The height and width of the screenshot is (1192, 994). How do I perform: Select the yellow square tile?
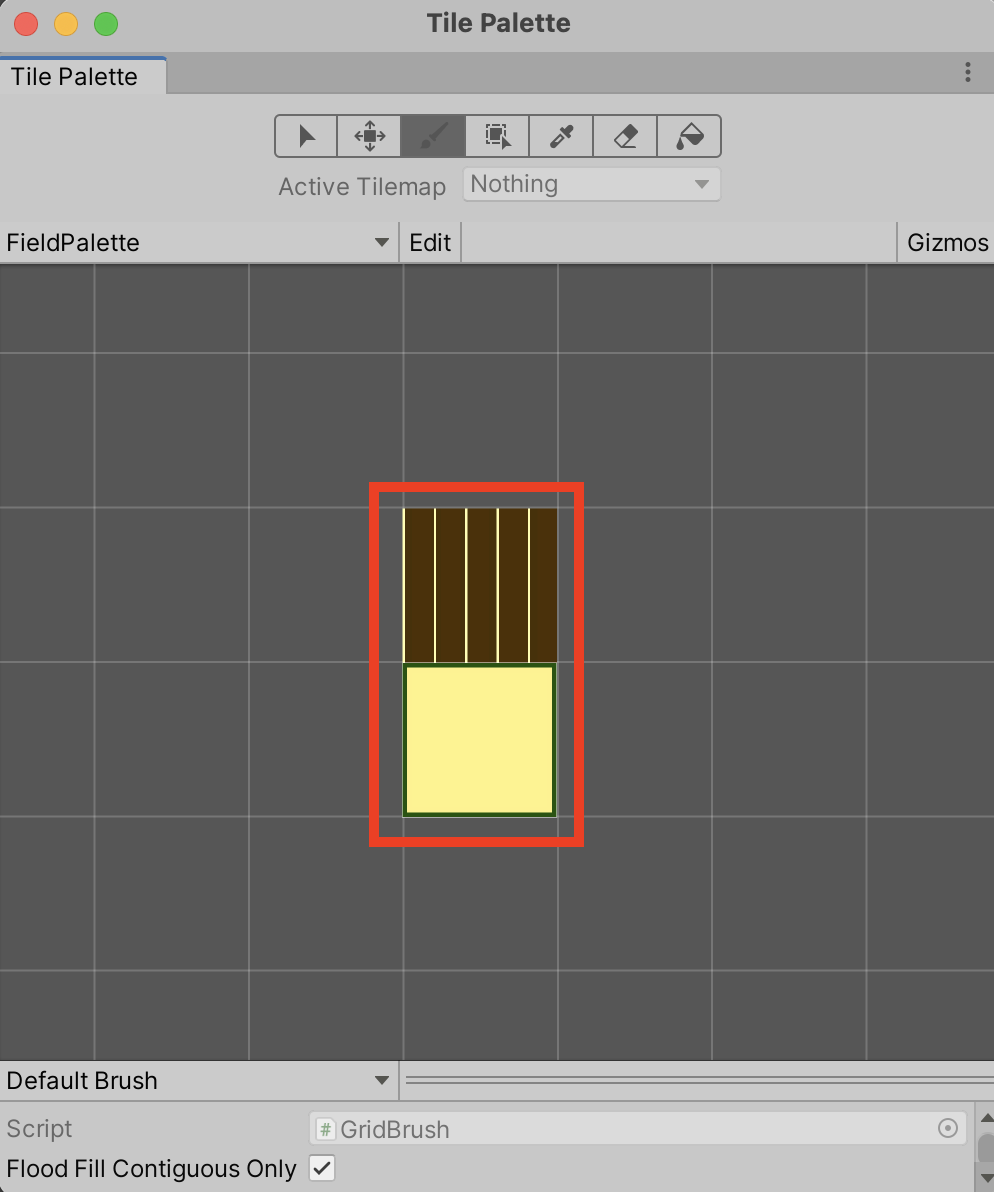pyautogui.click(x=480, y=740)
